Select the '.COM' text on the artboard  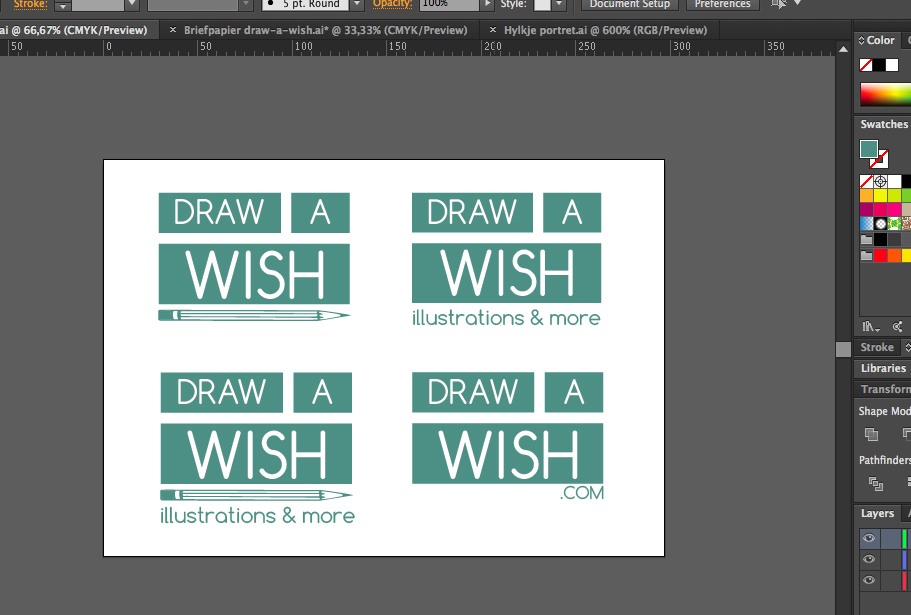[582, 493]
